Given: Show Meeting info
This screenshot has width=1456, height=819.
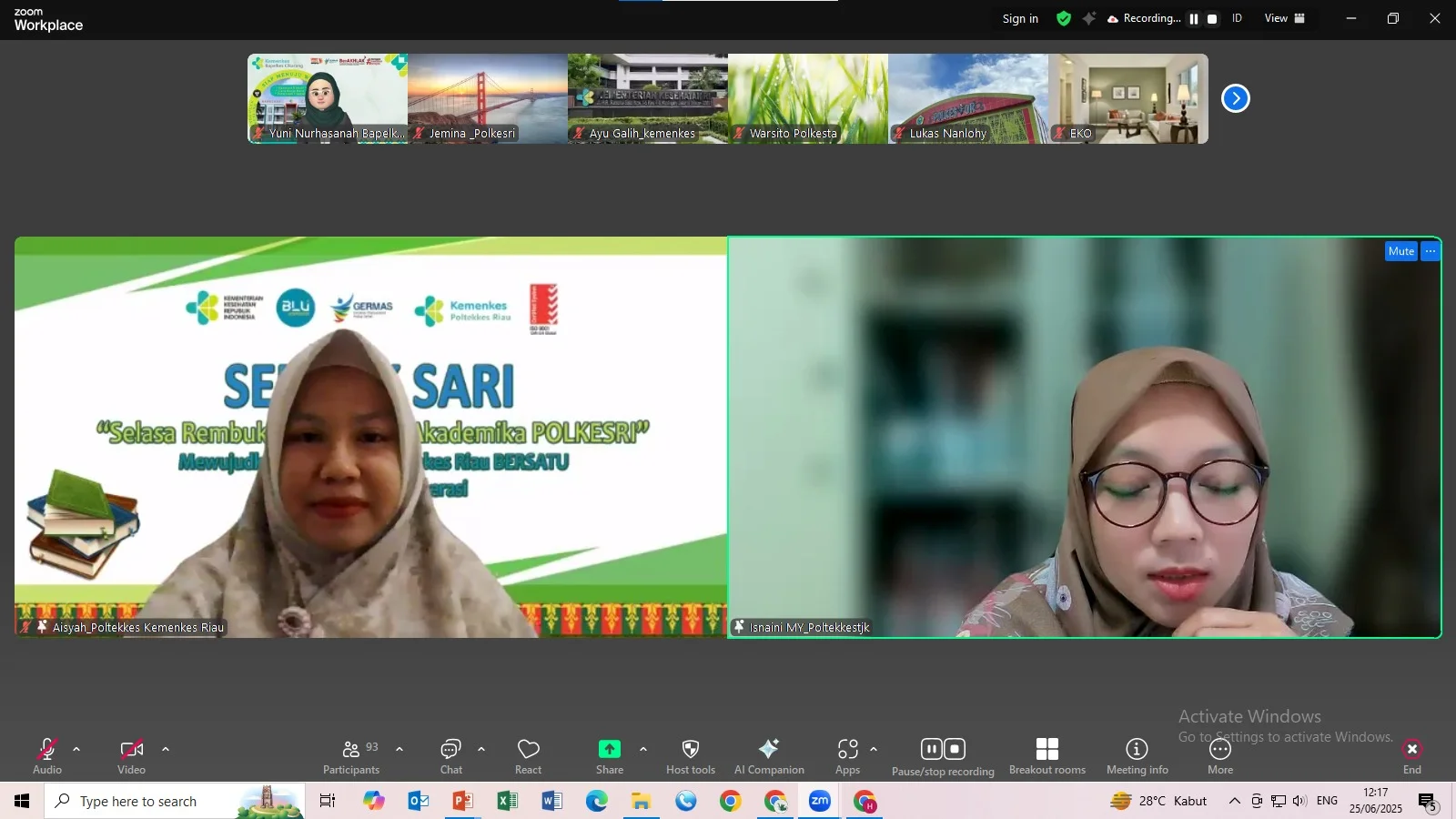Looking at the screenshot, I should [x=1137, y=755].
